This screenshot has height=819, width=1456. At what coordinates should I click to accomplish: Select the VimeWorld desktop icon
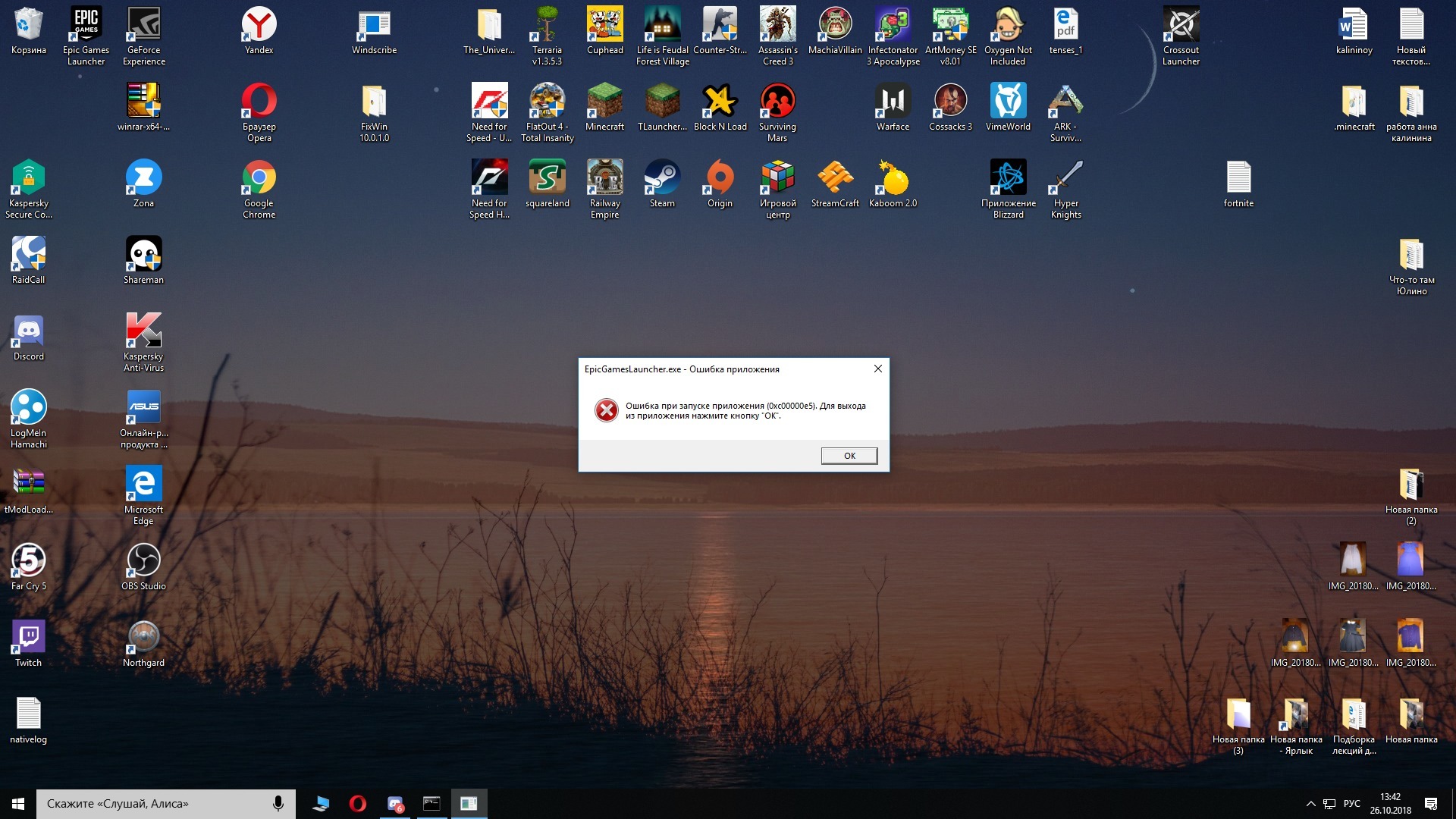pyautogui.click(x=1009, y=107)
